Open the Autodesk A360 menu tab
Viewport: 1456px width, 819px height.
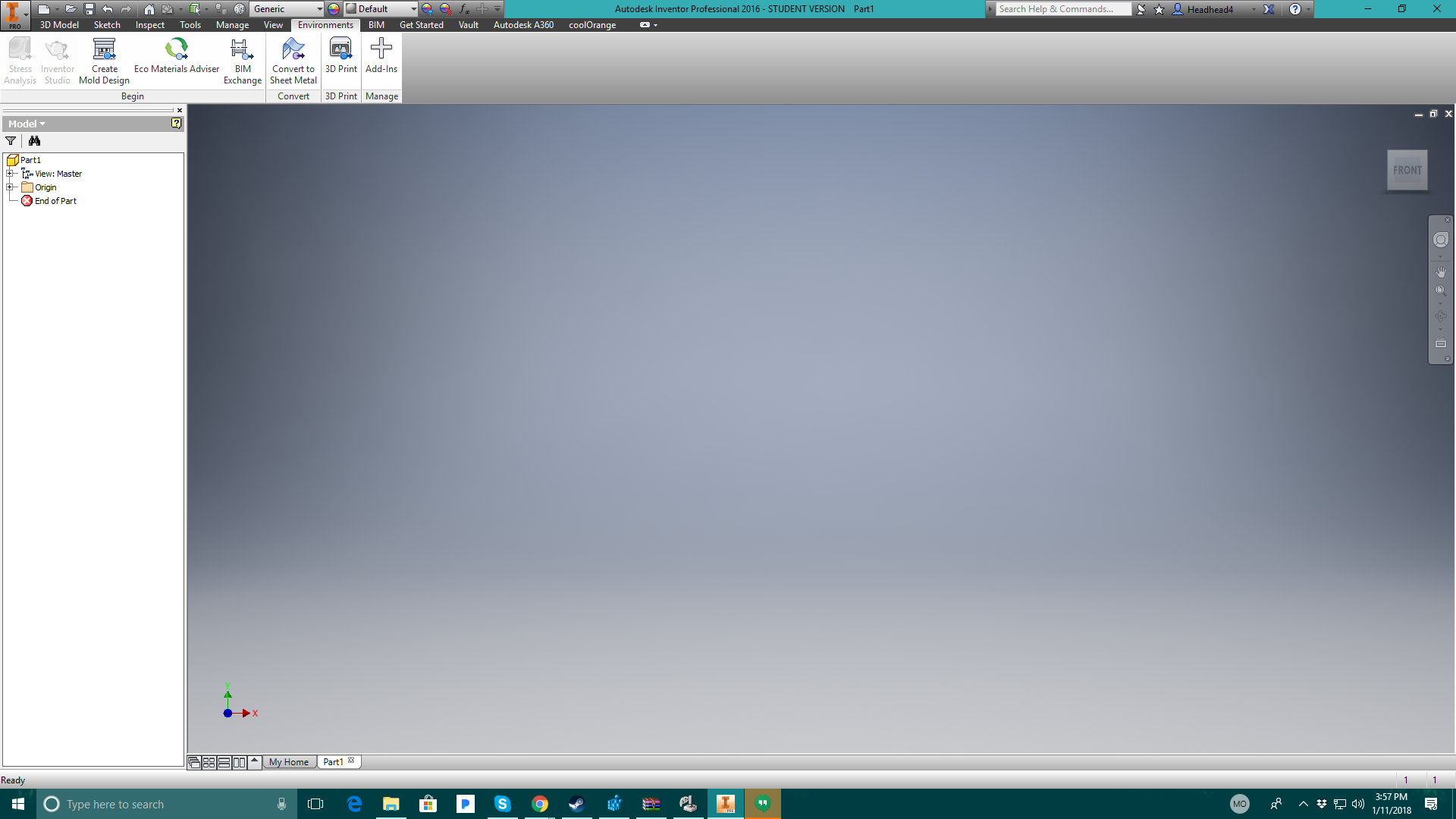tap(523, 24)
